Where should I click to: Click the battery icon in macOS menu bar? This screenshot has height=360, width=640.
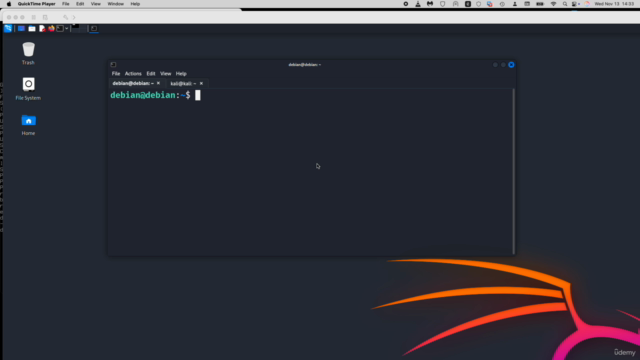(540, 4)
